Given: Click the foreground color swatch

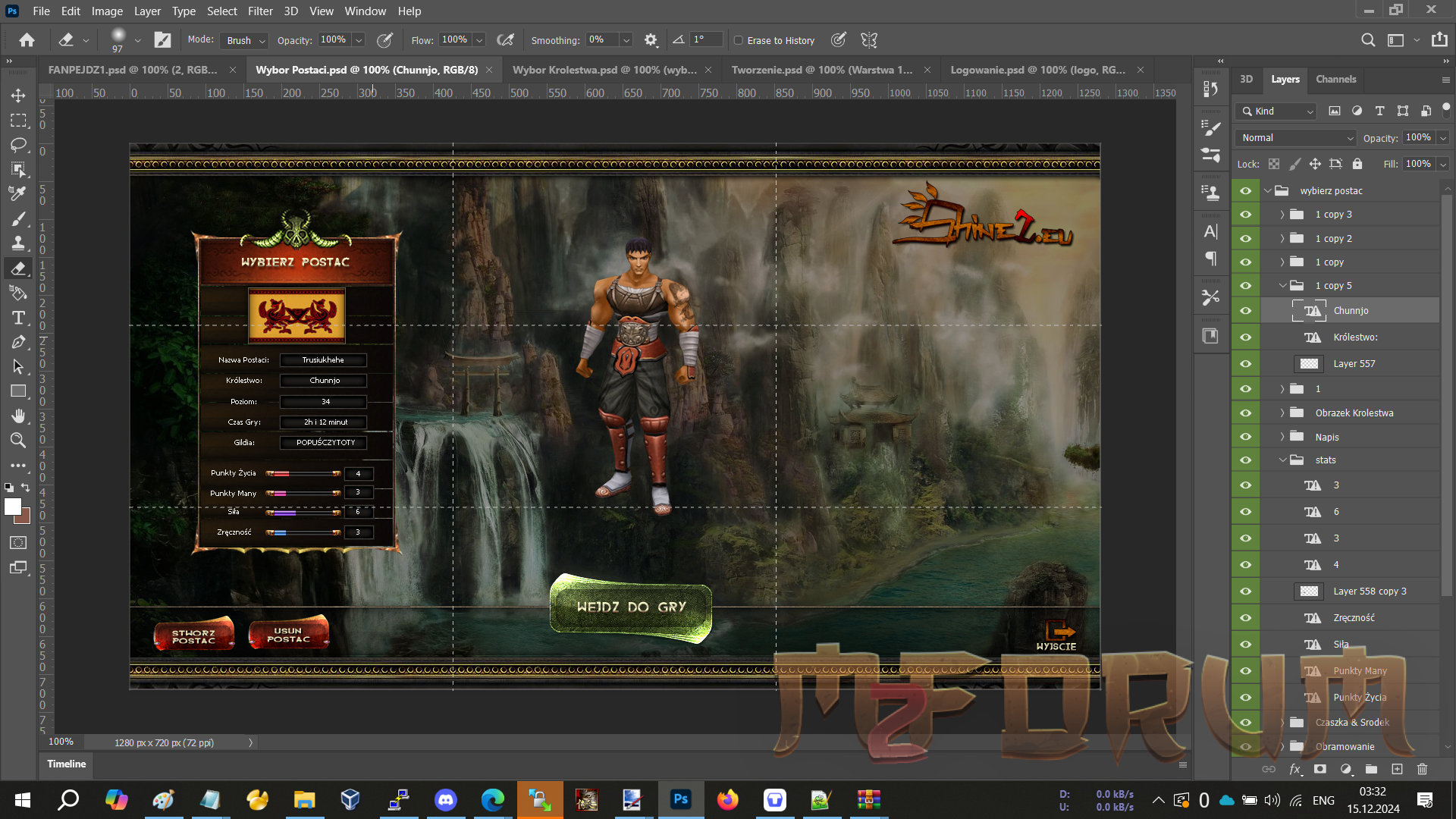Looking at the screenshot, I should (x=12, y=507).
